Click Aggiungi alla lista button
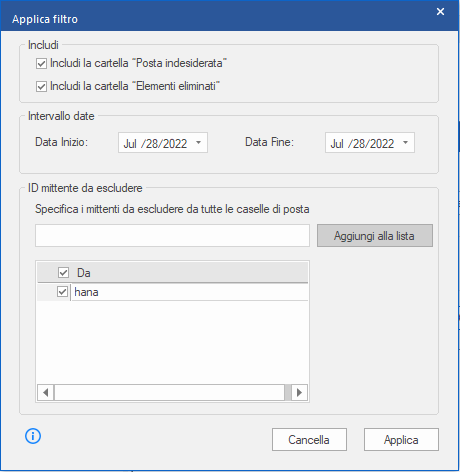The image size is (460, 472). click(375, 236)
